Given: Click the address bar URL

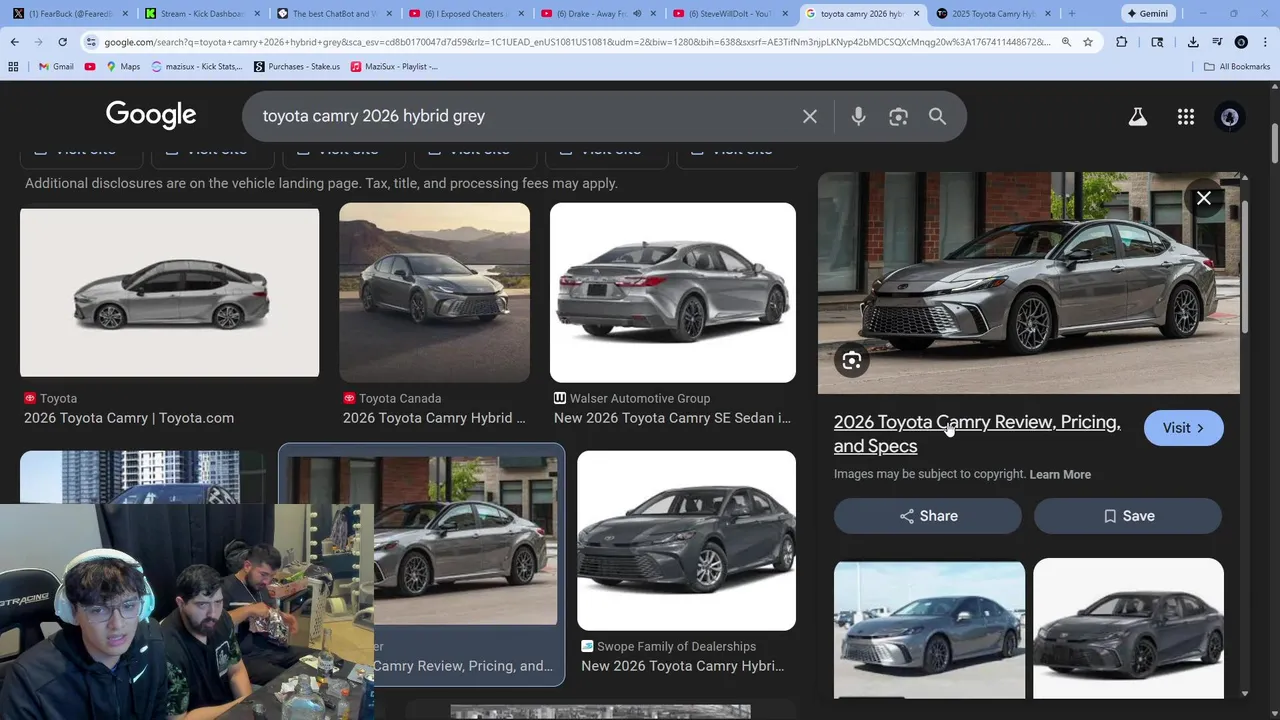Looking at the screenshot, I should coord(575,42).
